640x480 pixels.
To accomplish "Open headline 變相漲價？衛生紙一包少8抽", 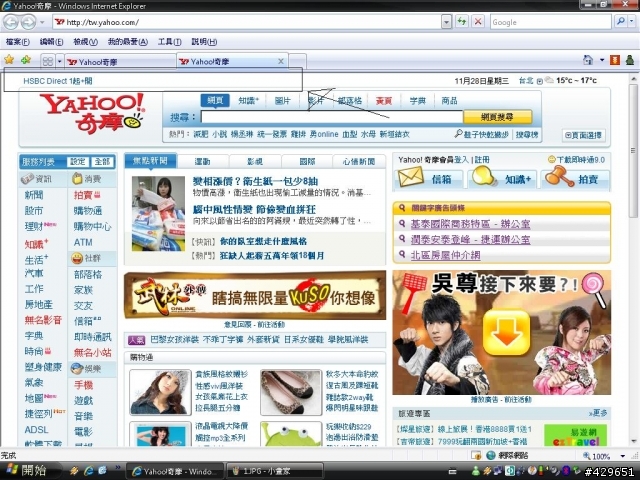I will [x=256, y=181].
